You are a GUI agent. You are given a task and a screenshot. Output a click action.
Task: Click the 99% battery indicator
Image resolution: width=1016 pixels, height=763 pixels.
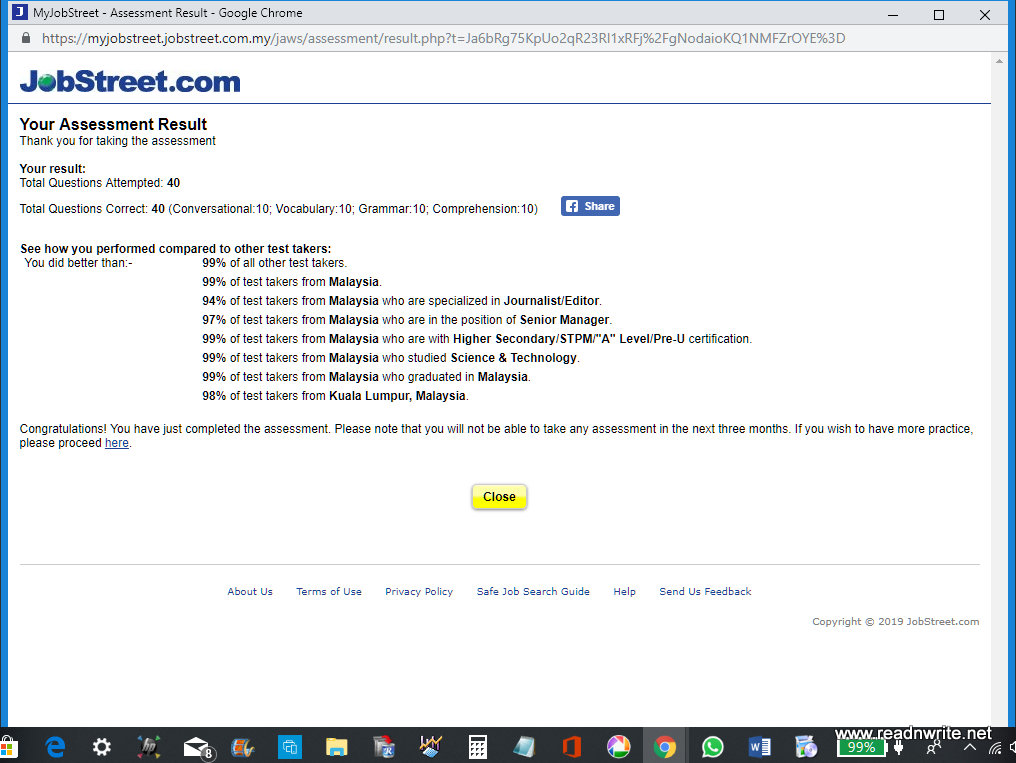[x=860, y=747]
